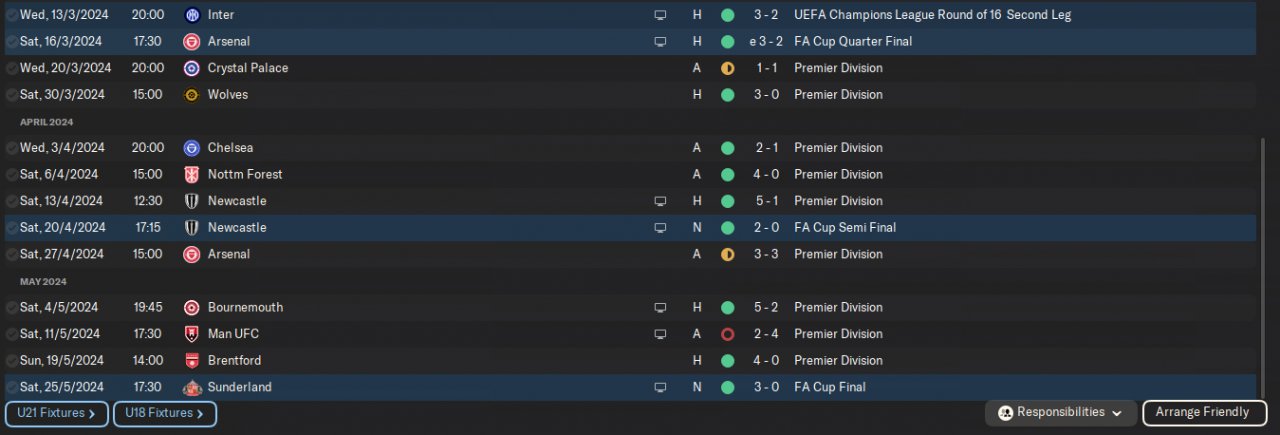Toggle checkmark beside Sat, 6/4/2024 fixture
This screenshot has height=435, width=1280.
pyautogui.click(x=11, y=174)
